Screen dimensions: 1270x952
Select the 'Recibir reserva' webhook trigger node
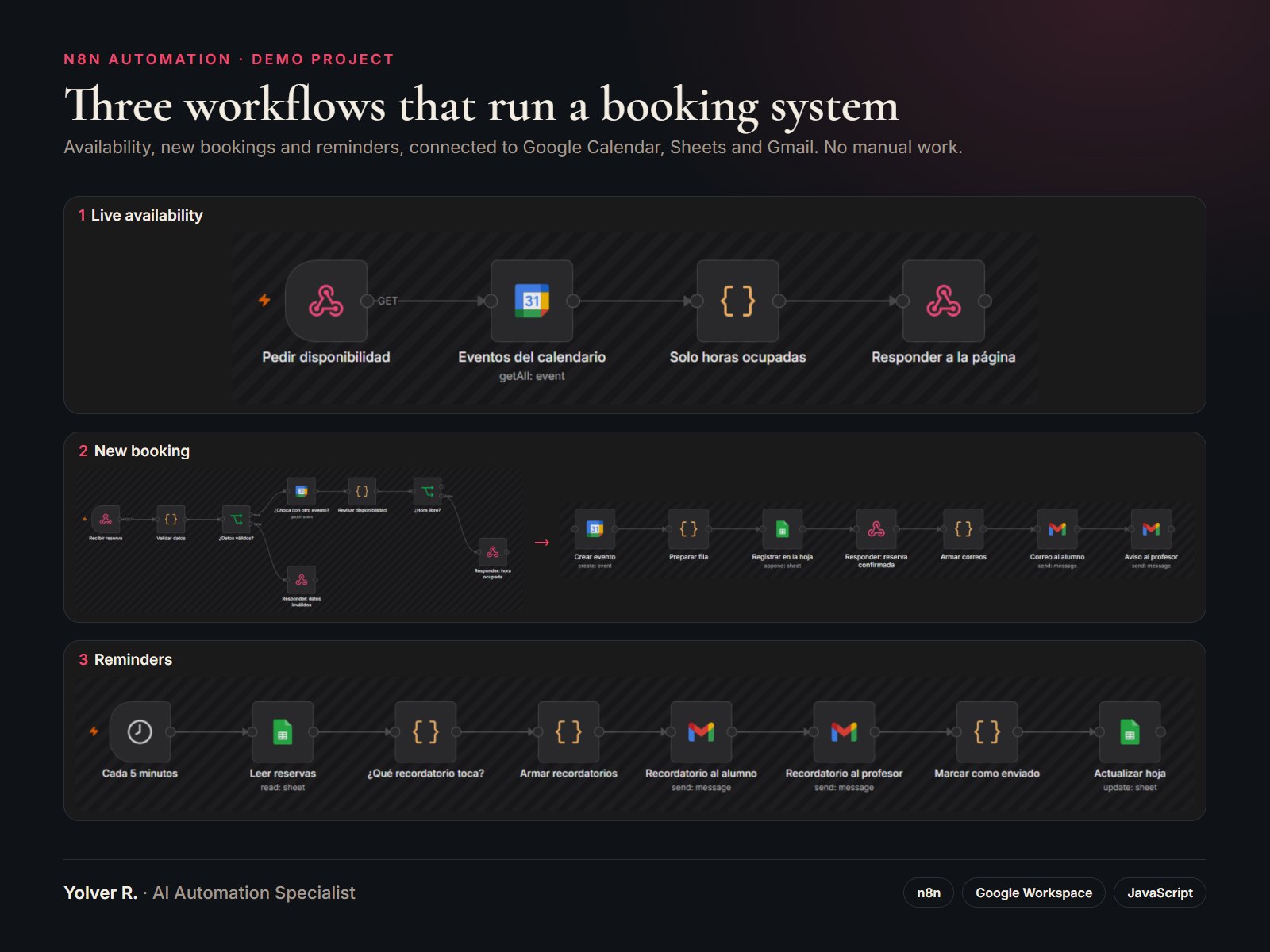[x=106, y=519]
